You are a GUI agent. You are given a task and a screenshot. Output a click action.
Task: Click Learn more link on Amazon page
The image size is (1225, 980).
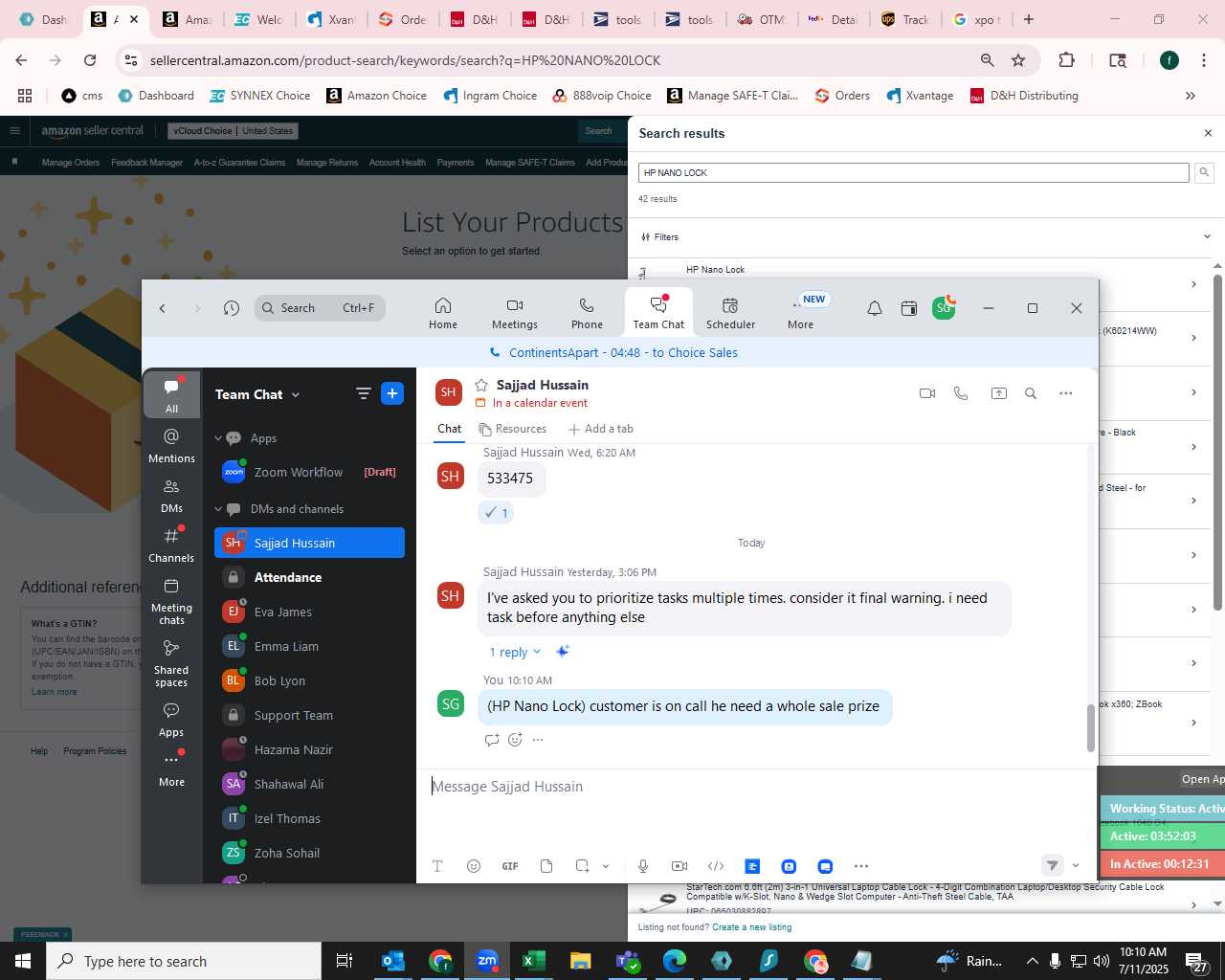coord(55,691)
